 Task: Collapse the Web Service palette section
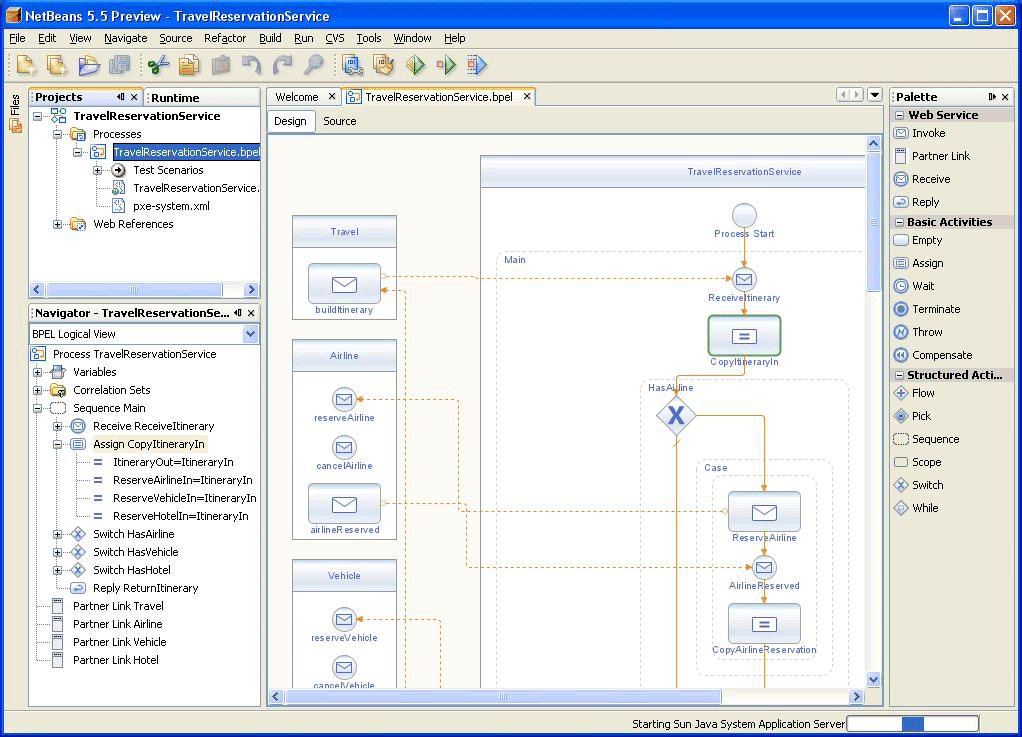pos(899,115)
